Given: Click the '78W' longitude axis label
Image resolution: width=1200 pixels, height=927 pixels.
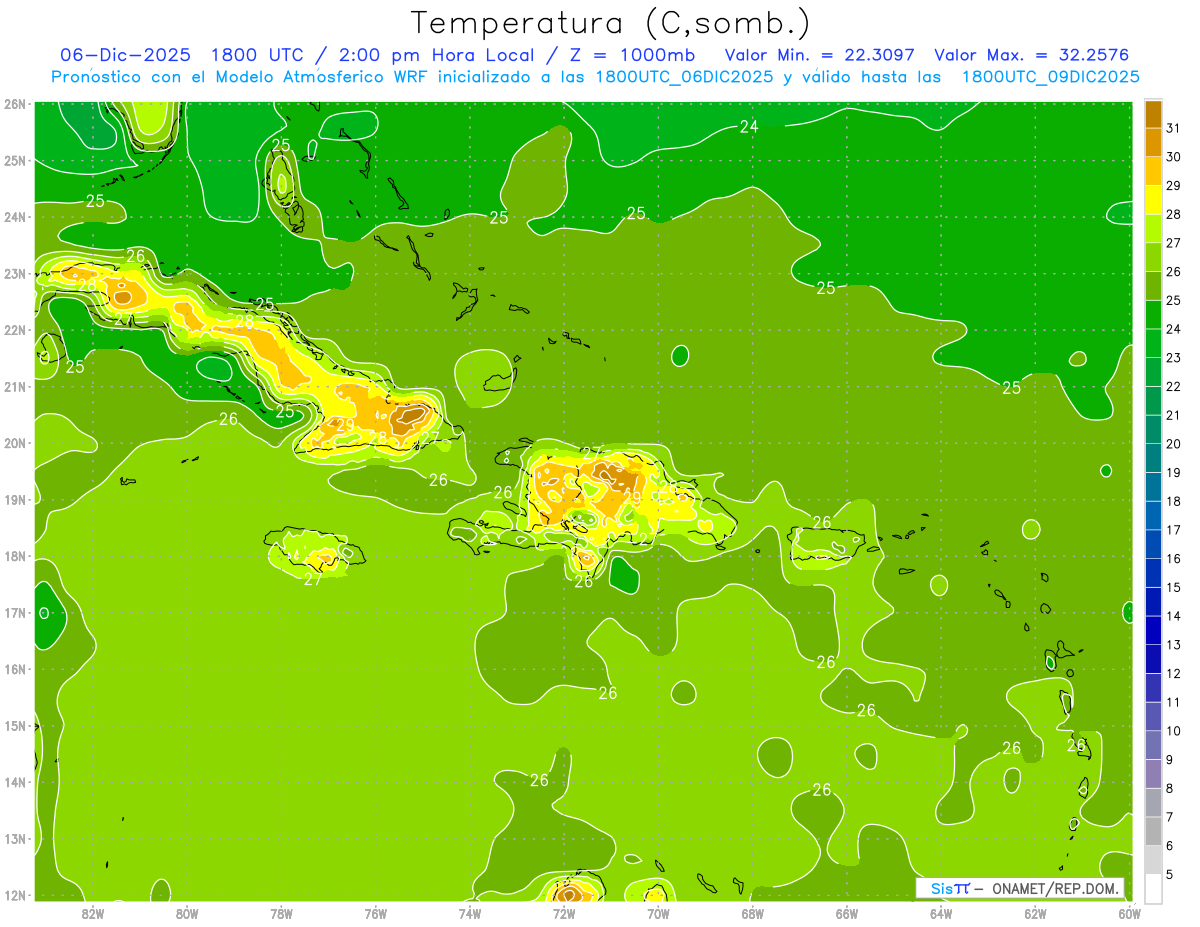Looking at the screenshot, I should click(281, 913).
